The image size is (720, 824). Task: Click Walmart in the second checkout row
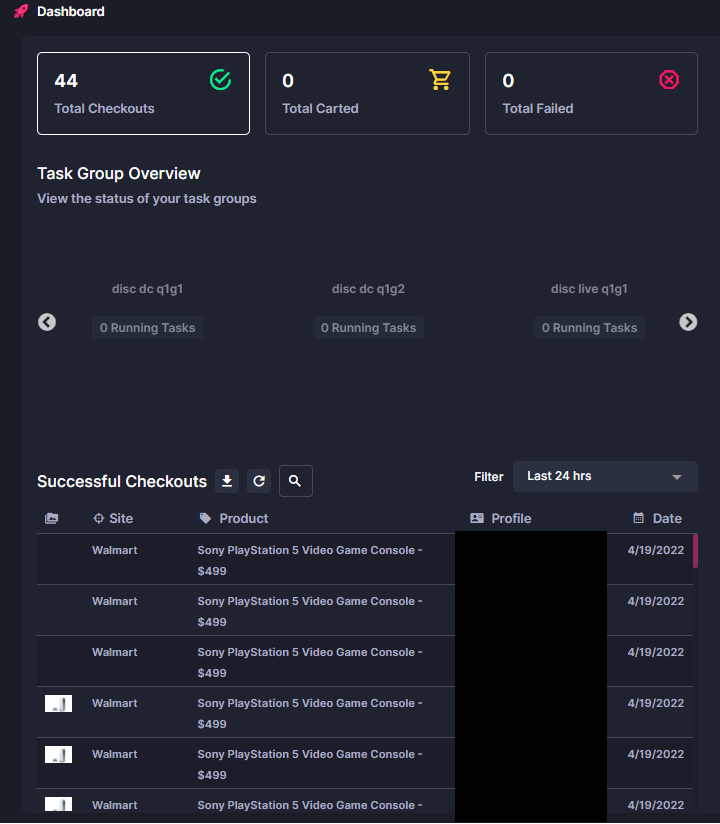pos(115,601)
